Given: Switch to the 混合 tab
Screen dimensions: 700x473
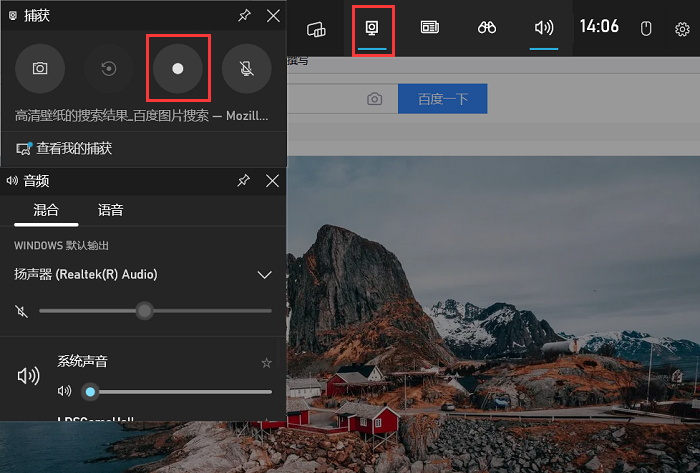Looking at the screenshot, I should [x=46, y=210].
